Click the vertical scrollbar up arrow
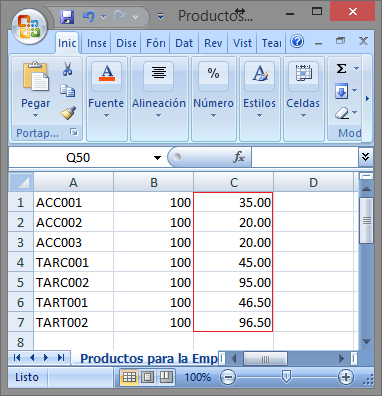The width and height of the screenshot is (382, 396). [x=366, y=189]
